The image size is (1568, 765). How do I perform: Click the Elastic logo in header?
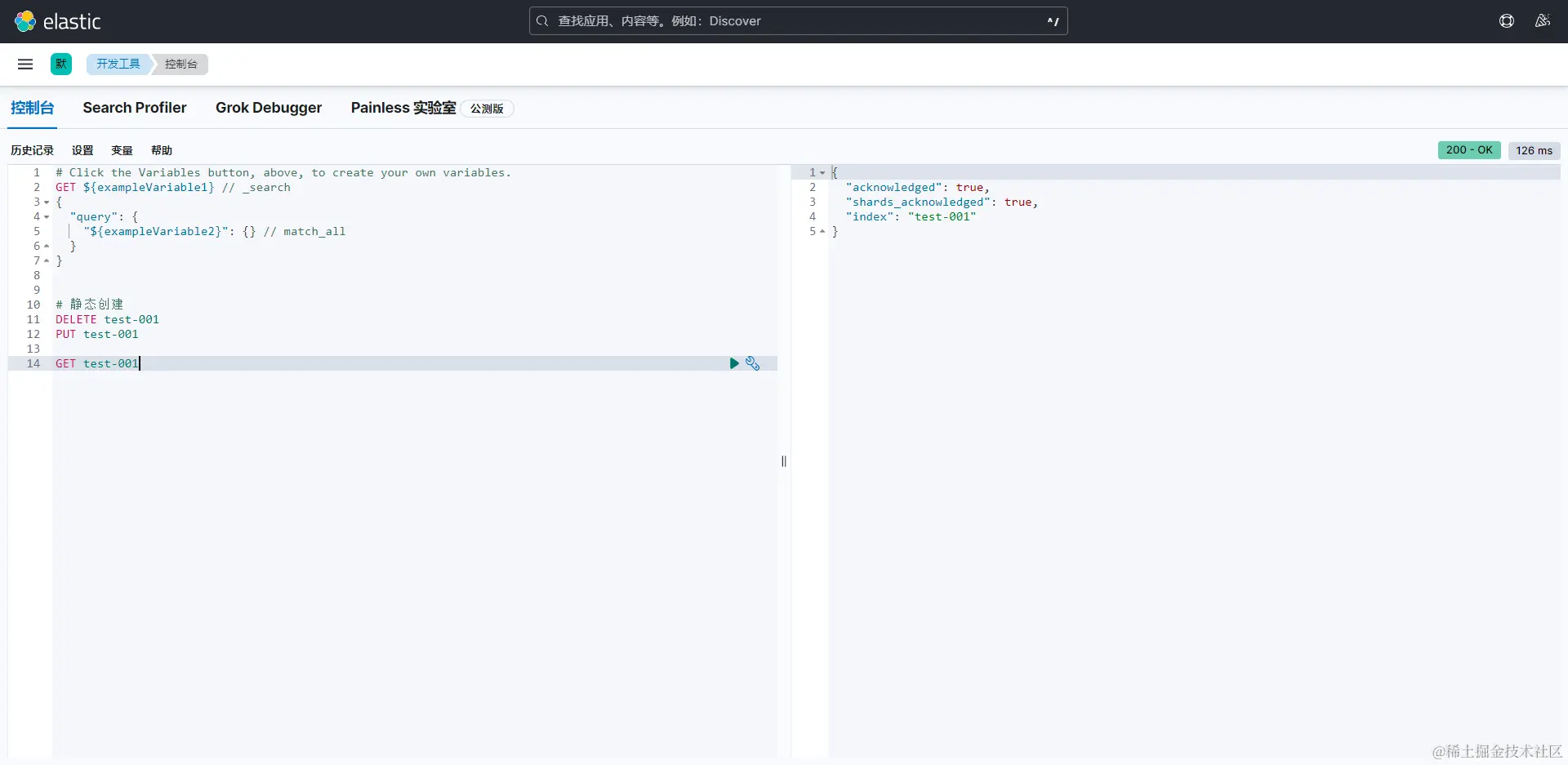(58, 21)
